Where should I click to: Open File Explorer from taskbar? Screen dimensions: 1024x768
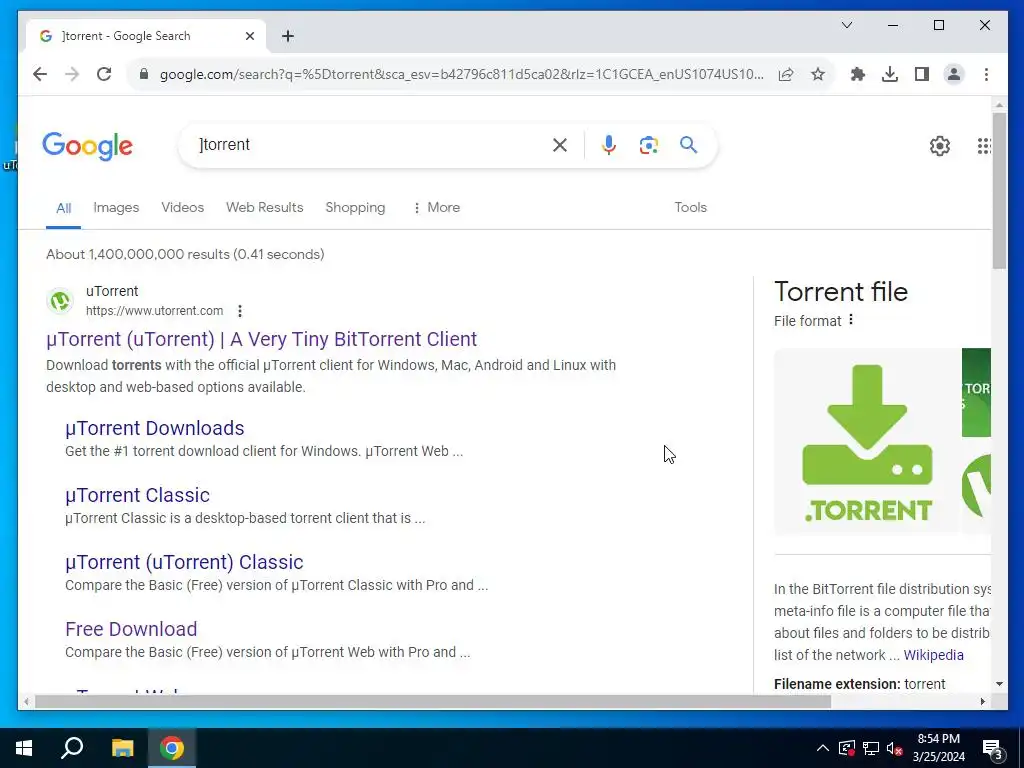tap(122, 748)
